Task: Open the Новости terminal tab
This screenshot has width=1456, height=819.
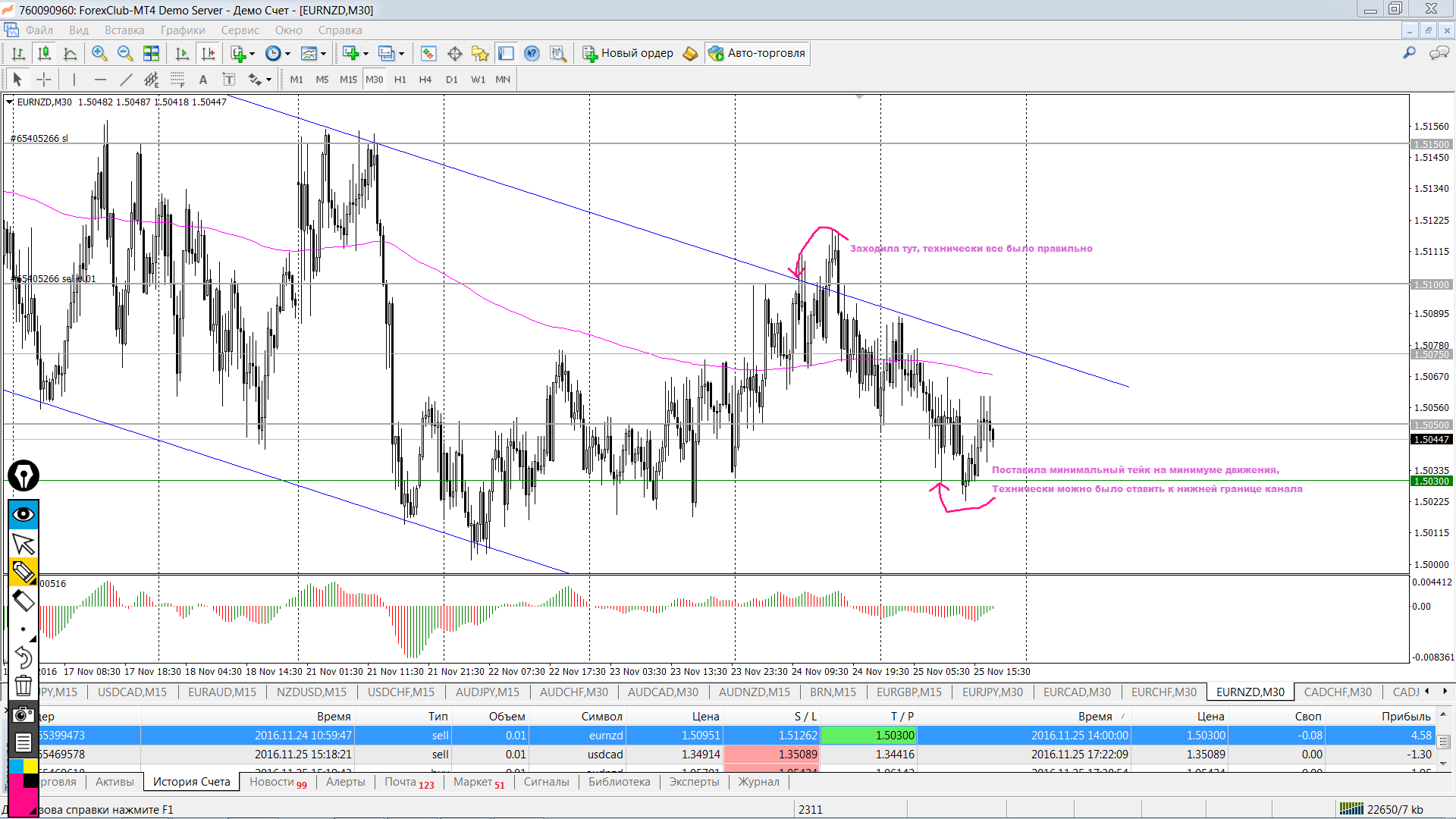Action: tap(278, 782)
